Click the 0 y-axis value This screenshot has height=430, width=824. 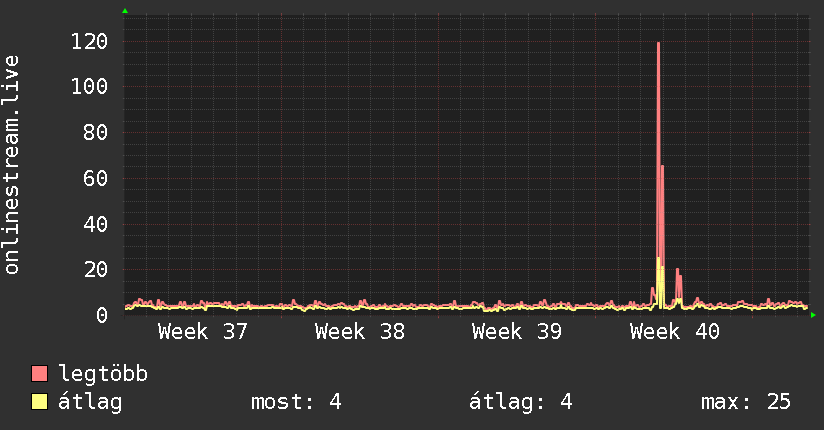(x=102, y=315)
